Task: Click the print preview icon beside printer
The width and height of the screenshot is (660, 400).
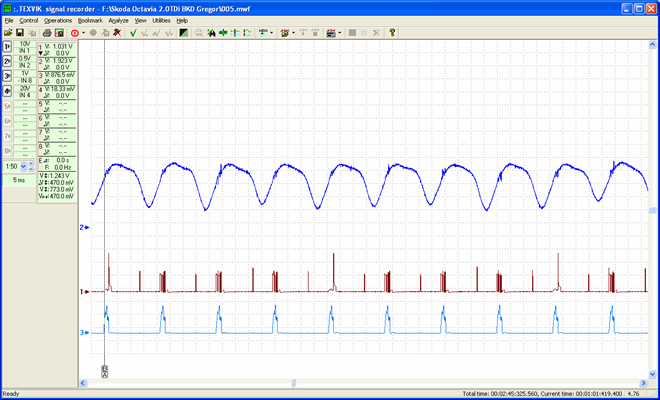Action: pyautogui.click(x=59, y=33)
